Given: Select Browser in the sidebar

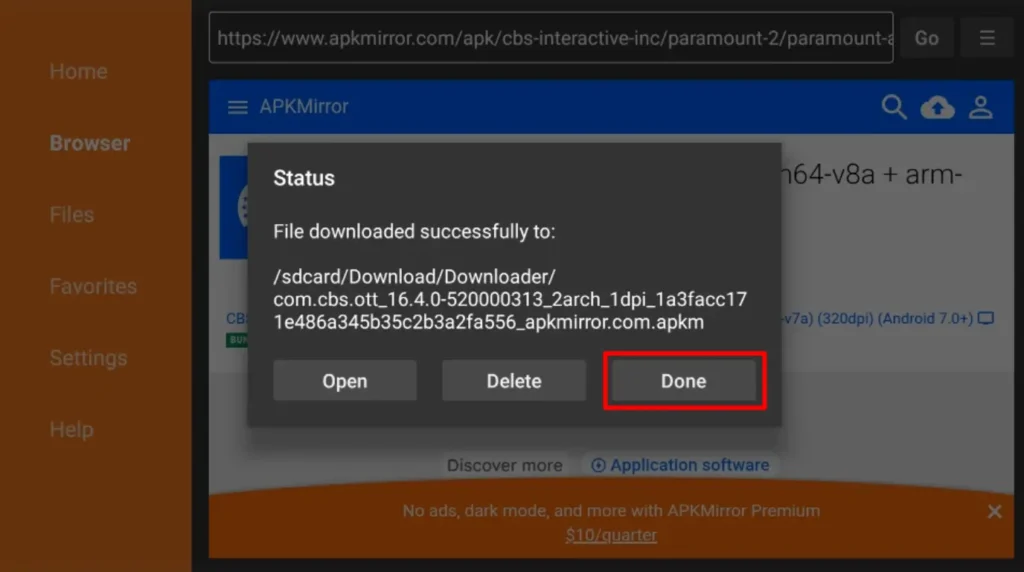Looking at the screenshot, I should [89, 143].
